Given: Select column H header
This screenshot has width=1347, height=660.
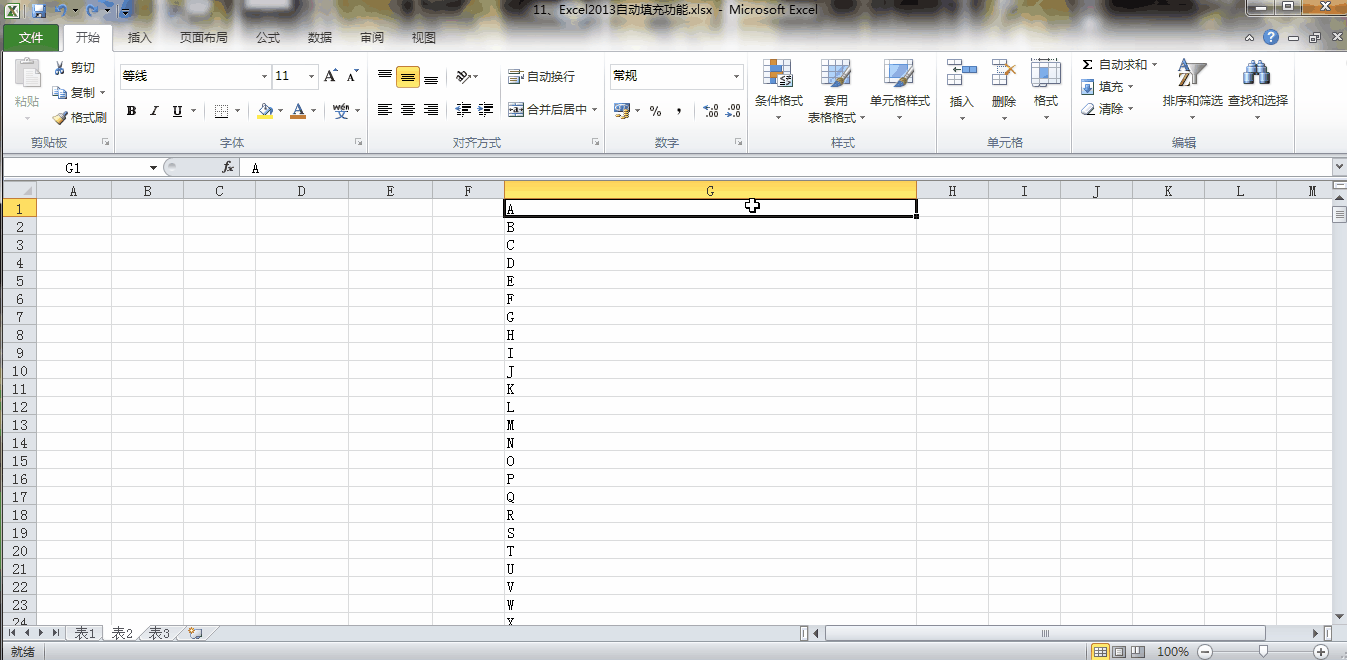Looking at the screenshot, I should pos(952,191).
